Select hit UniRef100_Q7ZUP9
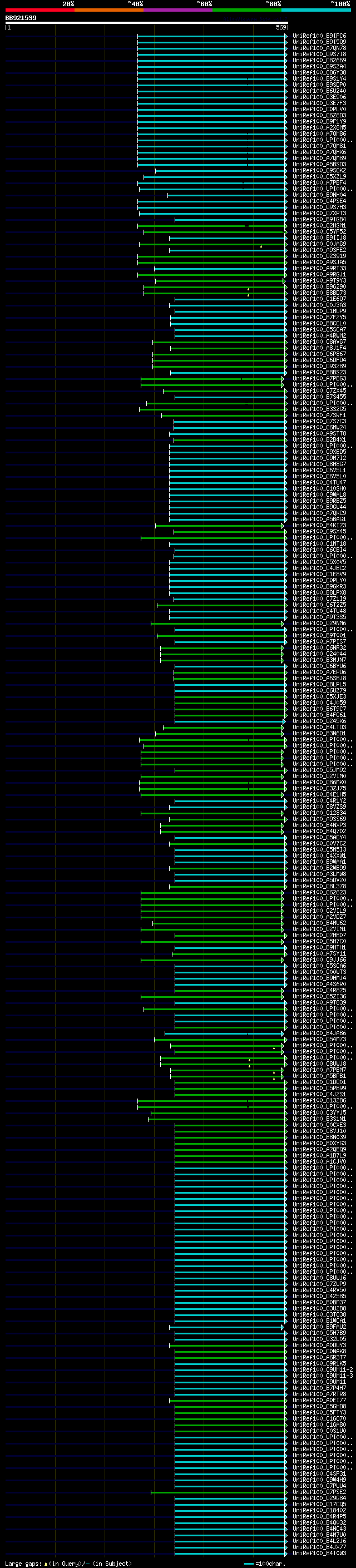Viewport: 356px width, 1568px height. tap(319, 1284)
